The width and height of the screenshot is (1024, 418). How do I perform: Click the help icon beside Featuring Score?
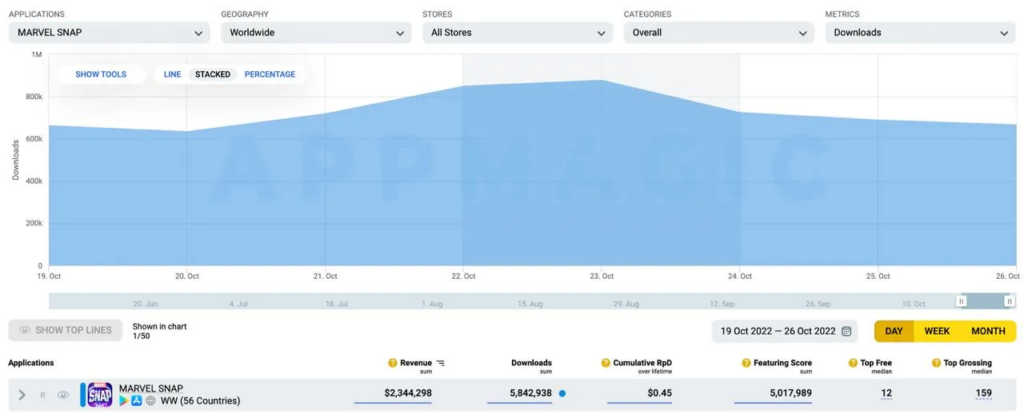(746, 363)
